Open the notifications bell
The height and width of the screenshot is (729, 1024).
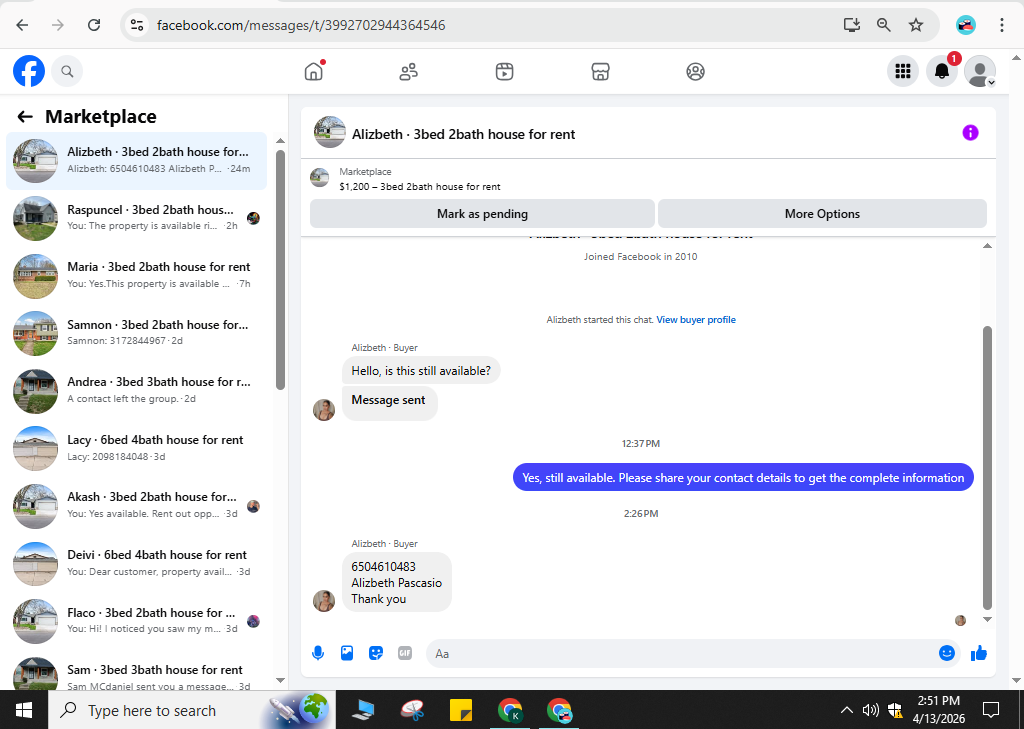pyautogui.click(x=942, y=71)
